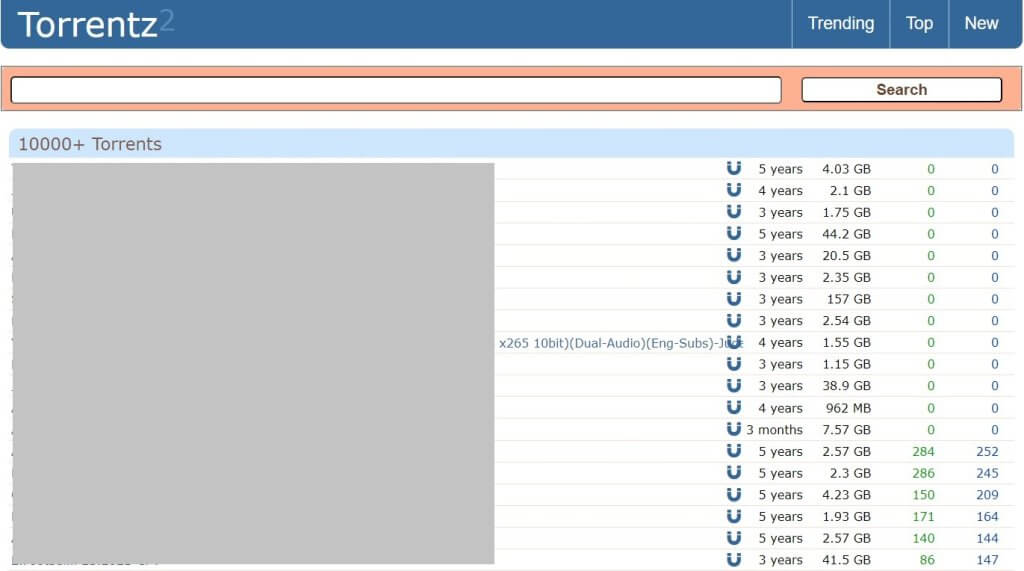Screen dimensions: 1024x571
Task: Click the magnet icon for the 2.1 GB torrent
Action: (x=734, y=190)
